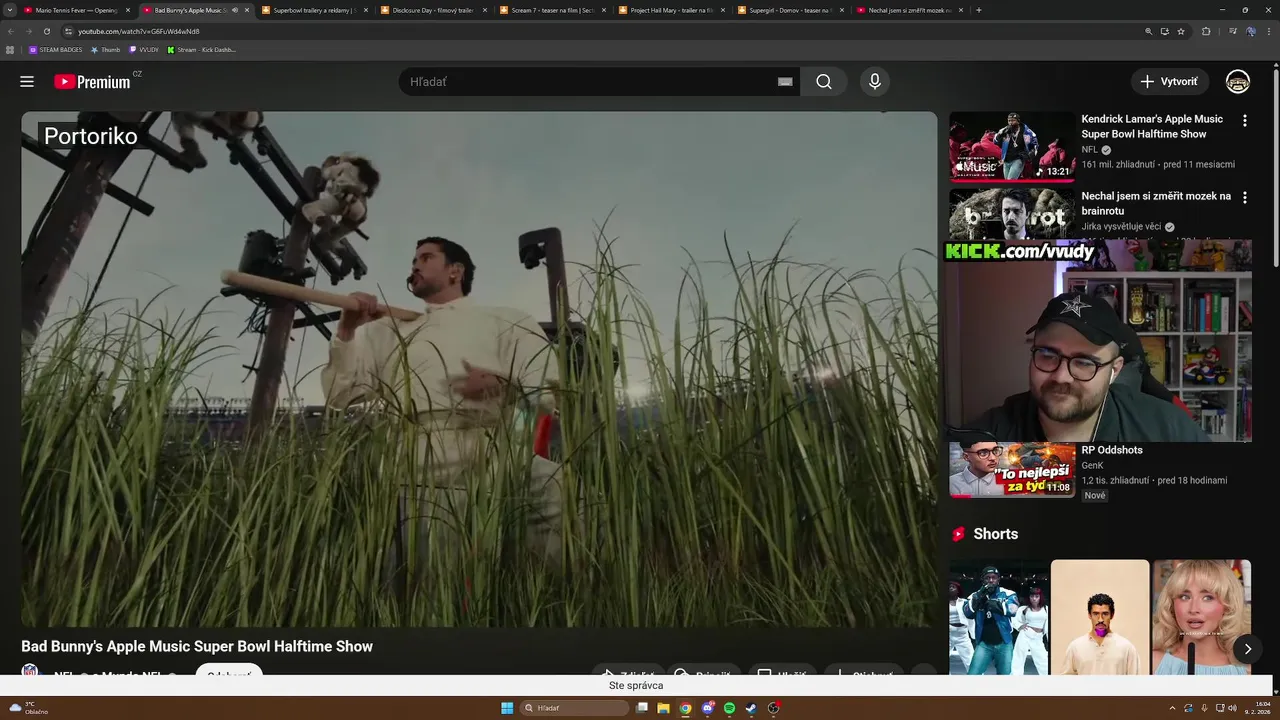Switch to Mario Tennis Fever tab

click(76, 10)
